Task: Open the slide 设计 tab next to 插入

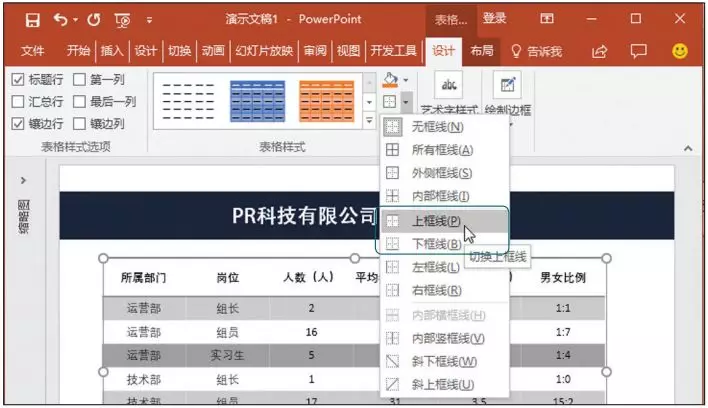Action: click(145, 51)
